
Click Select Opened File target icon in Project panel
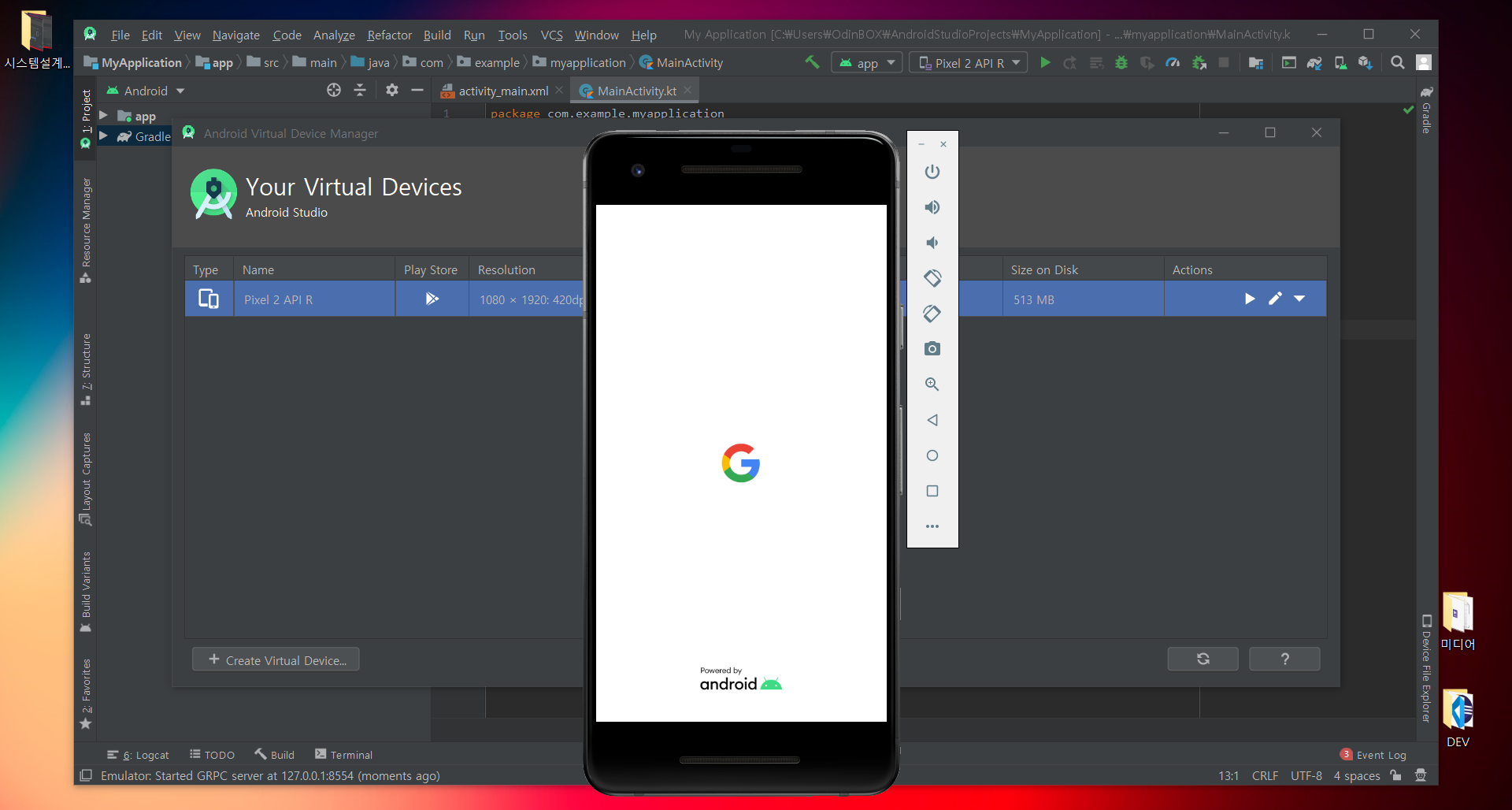pyautogui.click(x=334, y=91)
